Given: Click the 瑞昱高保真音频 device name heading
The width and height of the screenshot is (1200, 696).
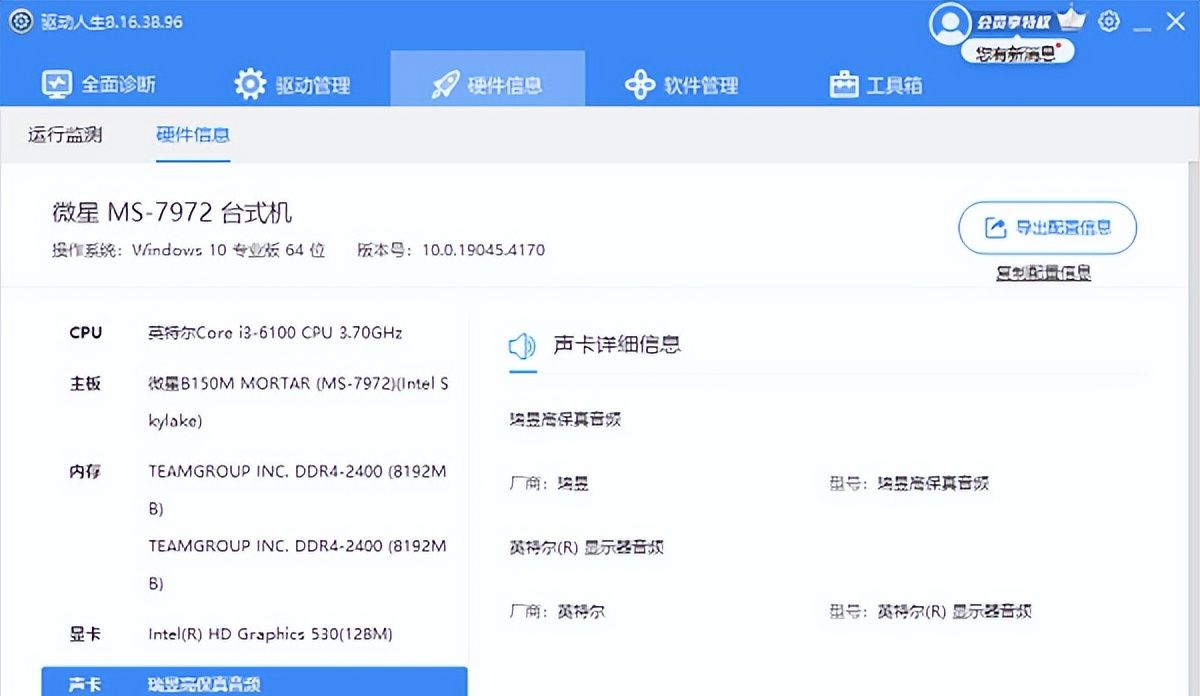Looking at the screenshot, I should pos(565,419).
